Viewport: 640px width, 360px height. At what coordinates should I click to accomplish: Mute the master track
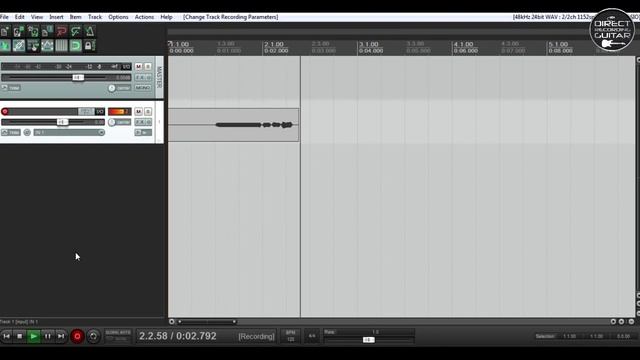click(138, 67)
